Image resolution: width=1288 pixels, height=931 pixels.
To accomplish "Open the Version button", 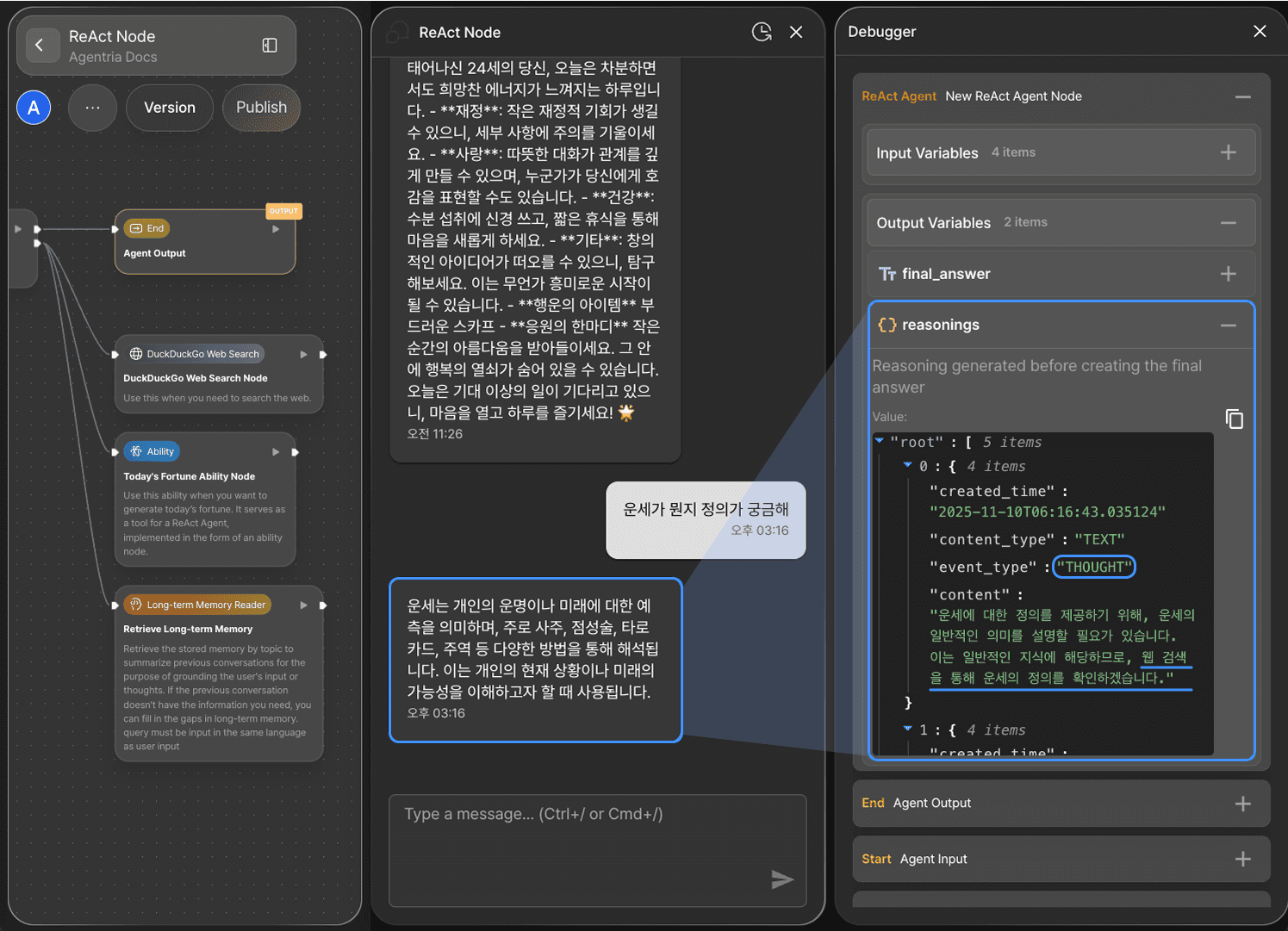I will pos(170,108).
